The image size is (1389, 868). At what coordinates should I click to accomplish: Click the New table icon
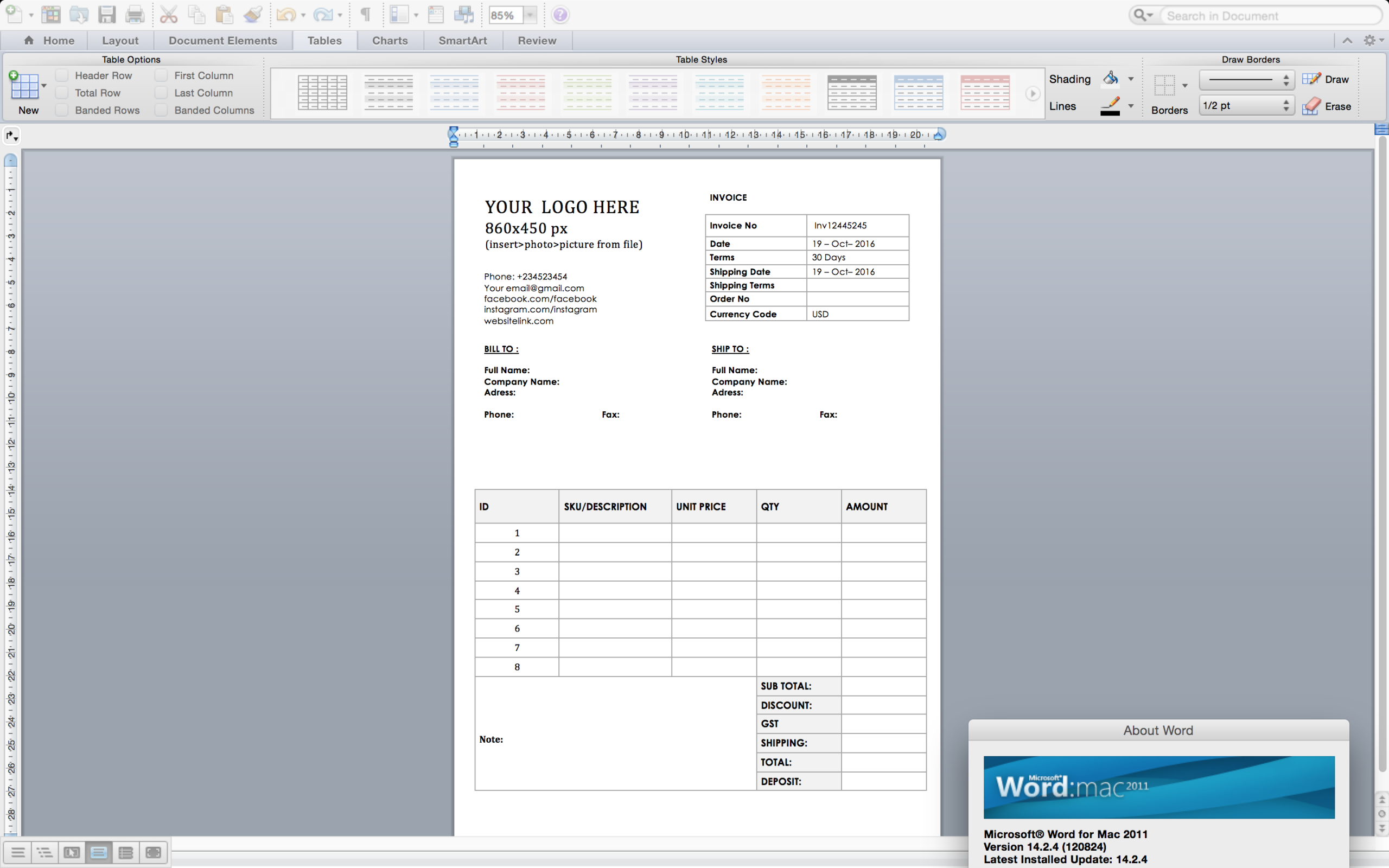[24, 86]
